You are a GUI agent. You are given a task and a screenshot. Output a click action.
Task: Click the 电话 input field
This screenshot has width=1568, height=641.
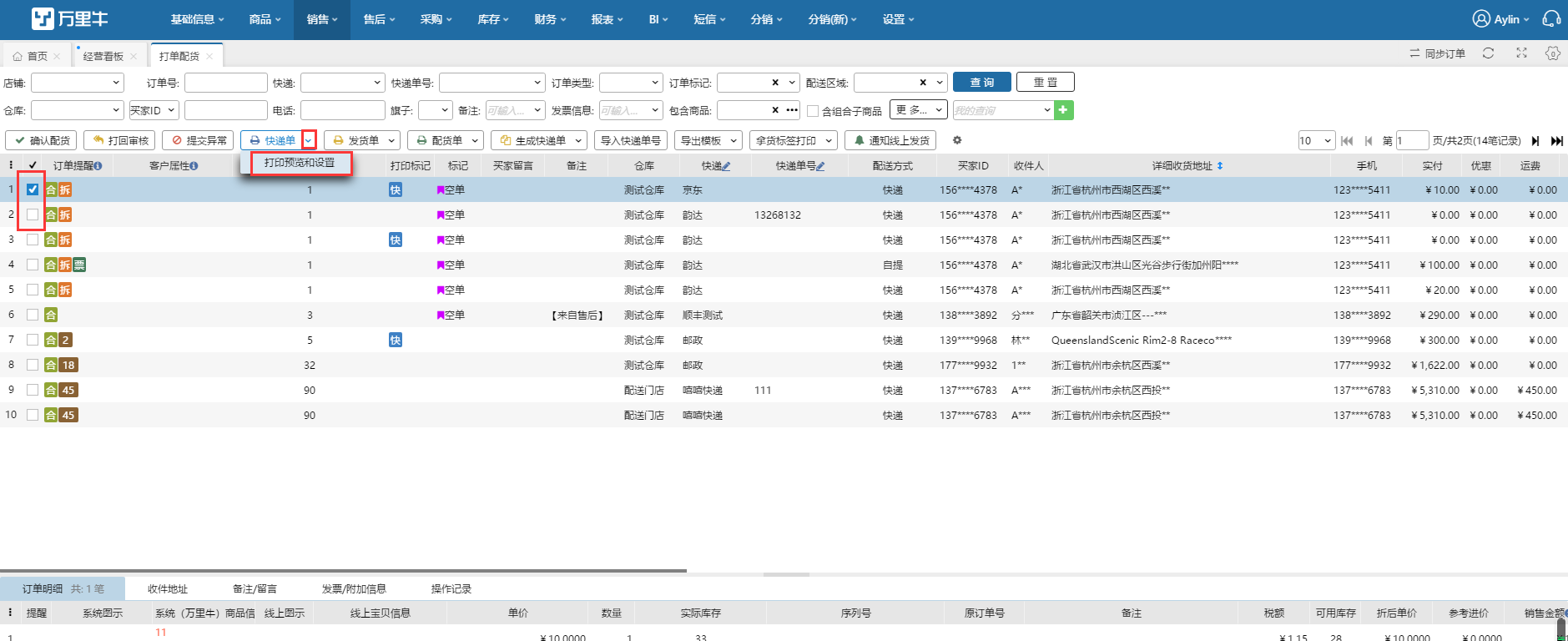[x=343, y=110]
